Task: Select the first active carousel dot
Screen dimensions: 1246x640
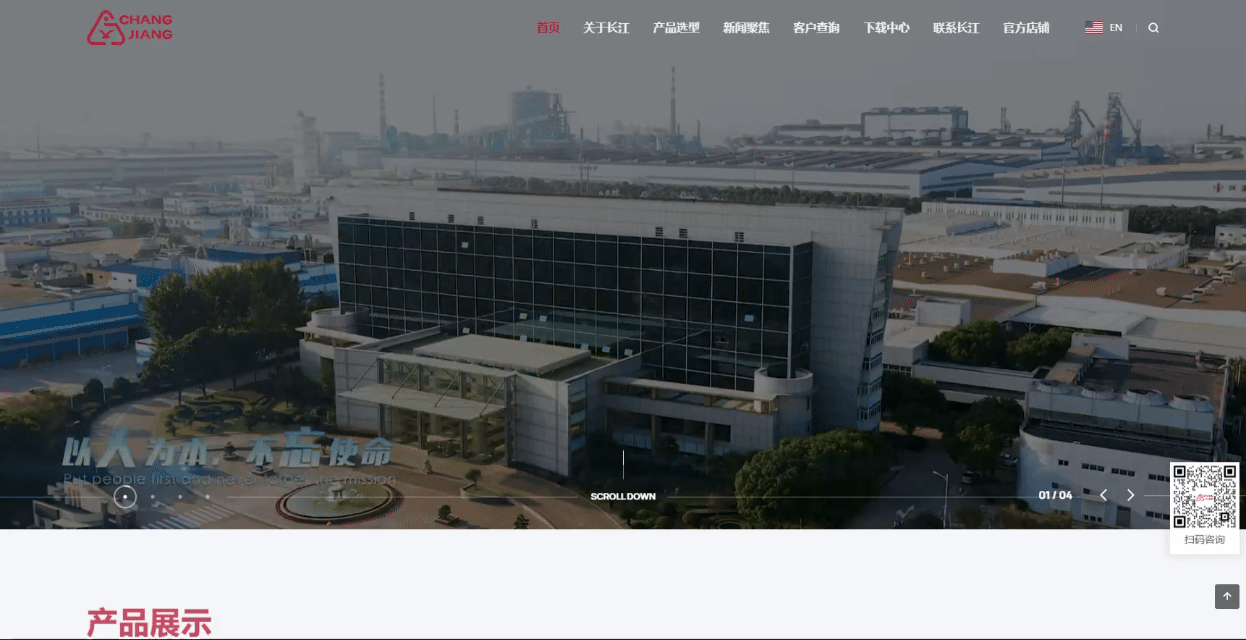Action: [x=125, y=496]
